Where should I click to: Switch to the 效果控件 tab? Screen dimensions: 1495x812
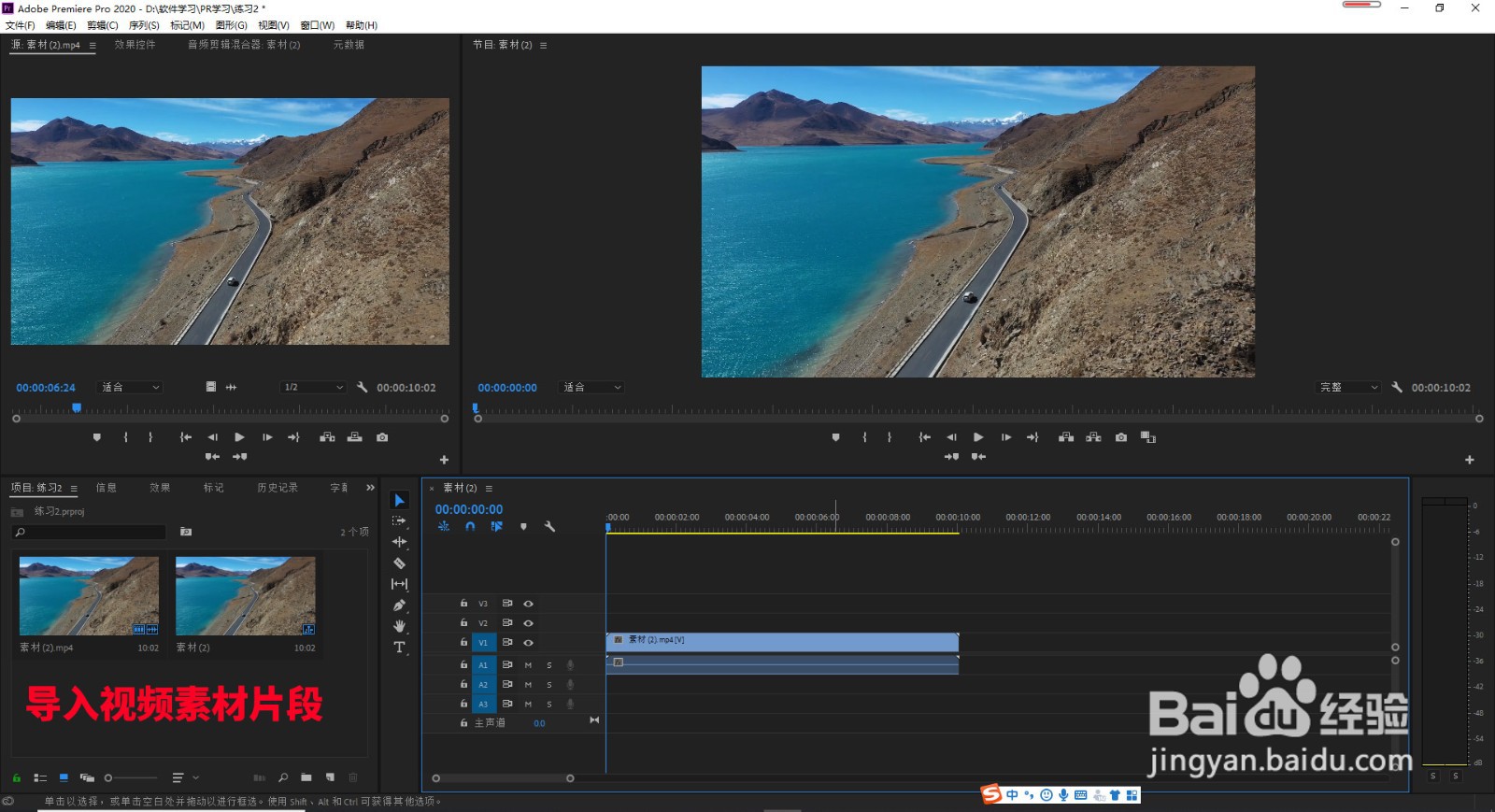[x=135, y=45]
